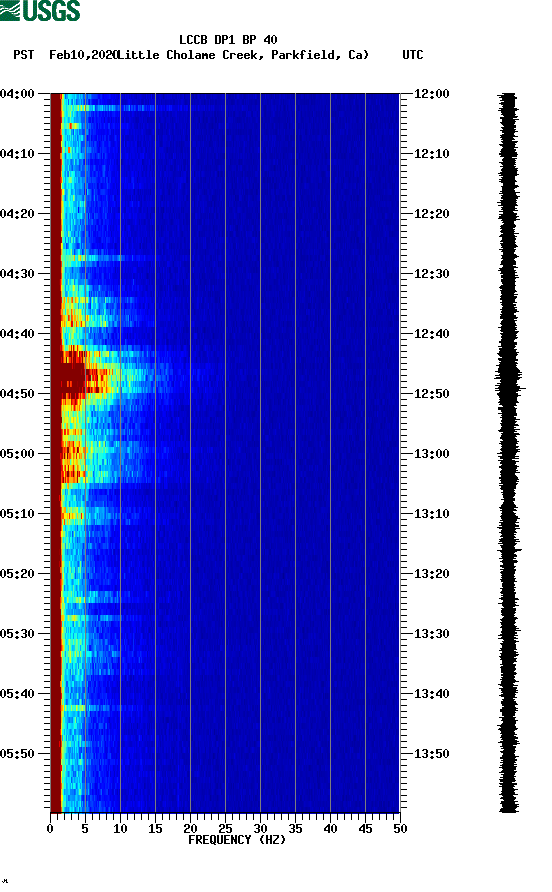Click the 'PST' timezone label
This screenshot has height=892, width=552.
click(x=24, y=55)
